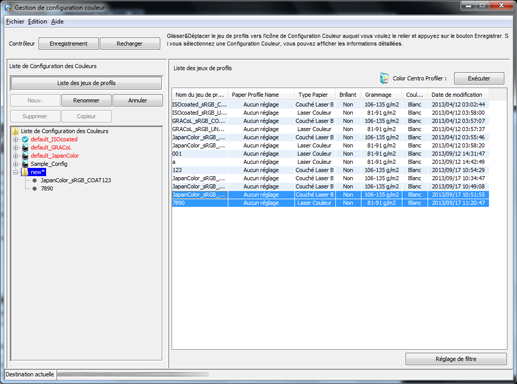
Task: Select the 001 profile row
Action: (x=330, y=154)
